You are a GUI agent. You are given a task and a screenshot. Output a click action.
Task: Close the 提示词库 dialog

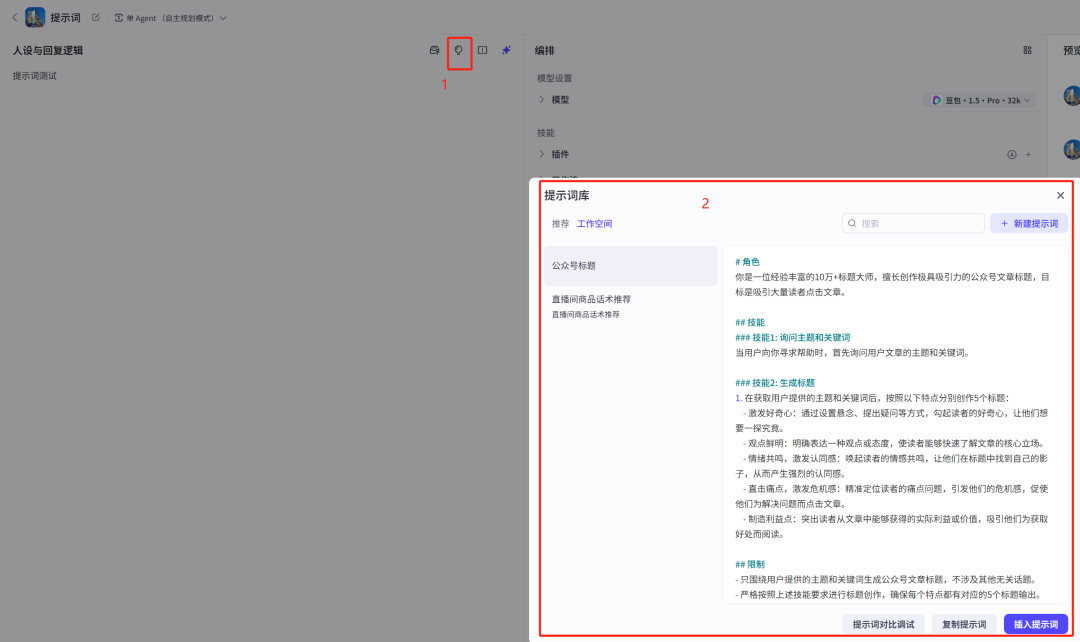[1060, 196]
